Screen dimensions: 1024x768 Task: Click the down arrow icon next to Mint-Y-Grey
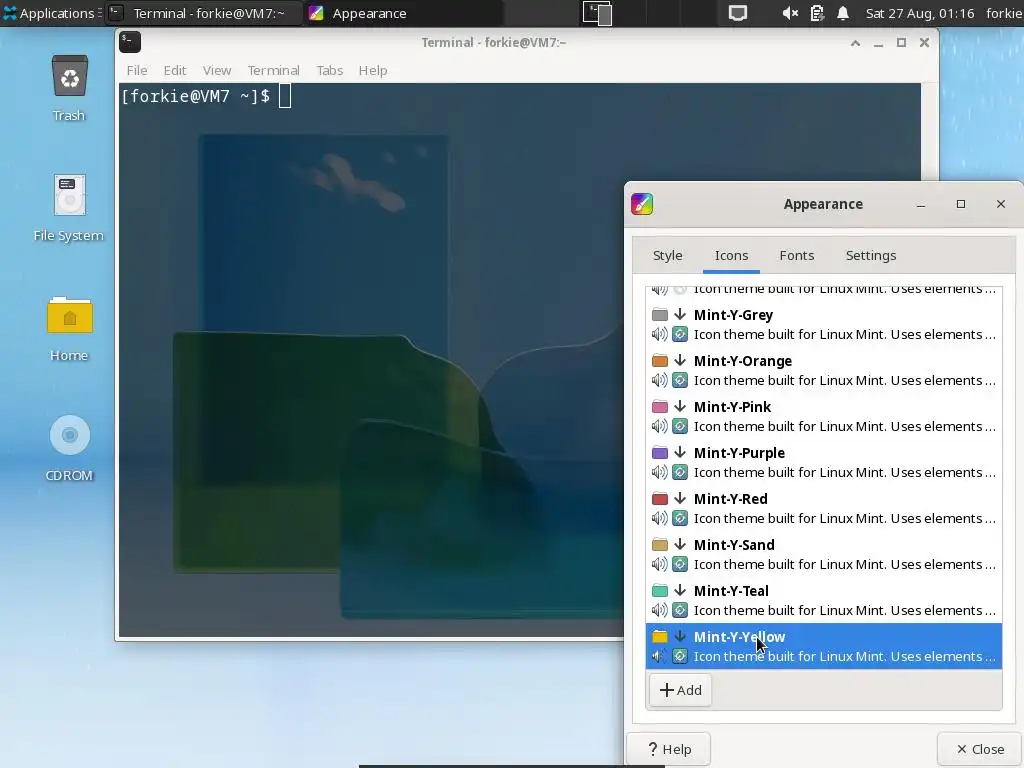click(680, 314)
